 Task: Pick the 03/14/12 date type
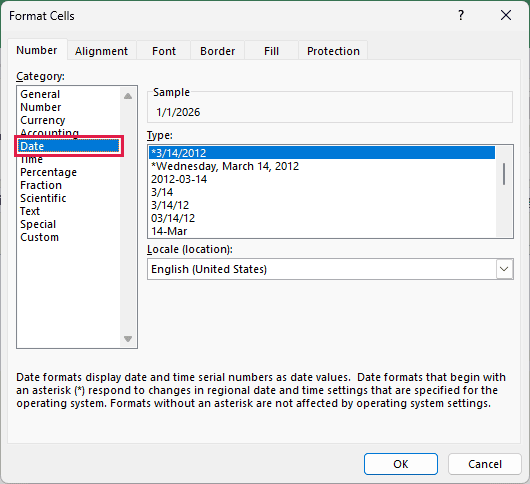pos(322,218)
